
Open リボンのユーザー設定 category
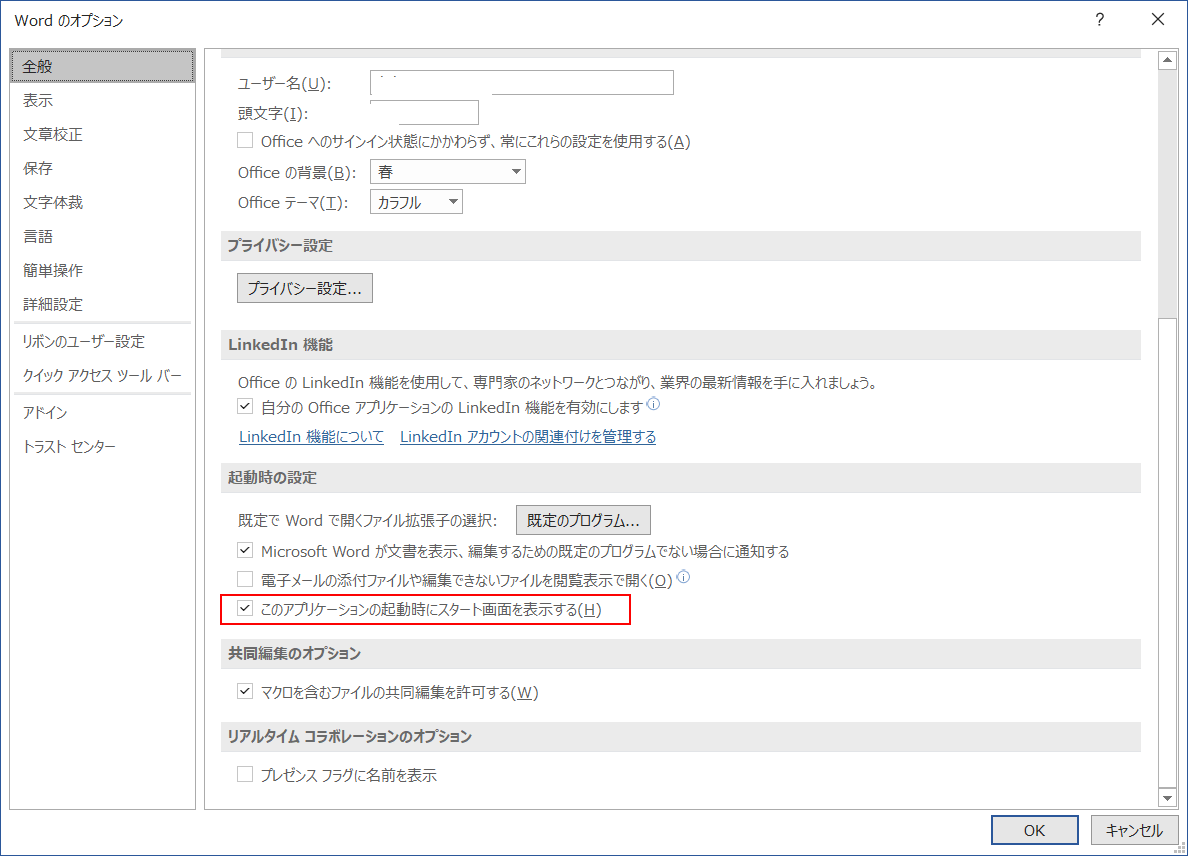(x=102, y=342)
